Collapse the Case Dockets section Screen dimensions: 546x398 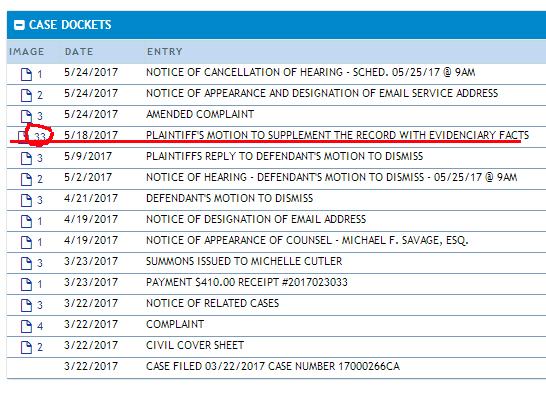point(20,25)
